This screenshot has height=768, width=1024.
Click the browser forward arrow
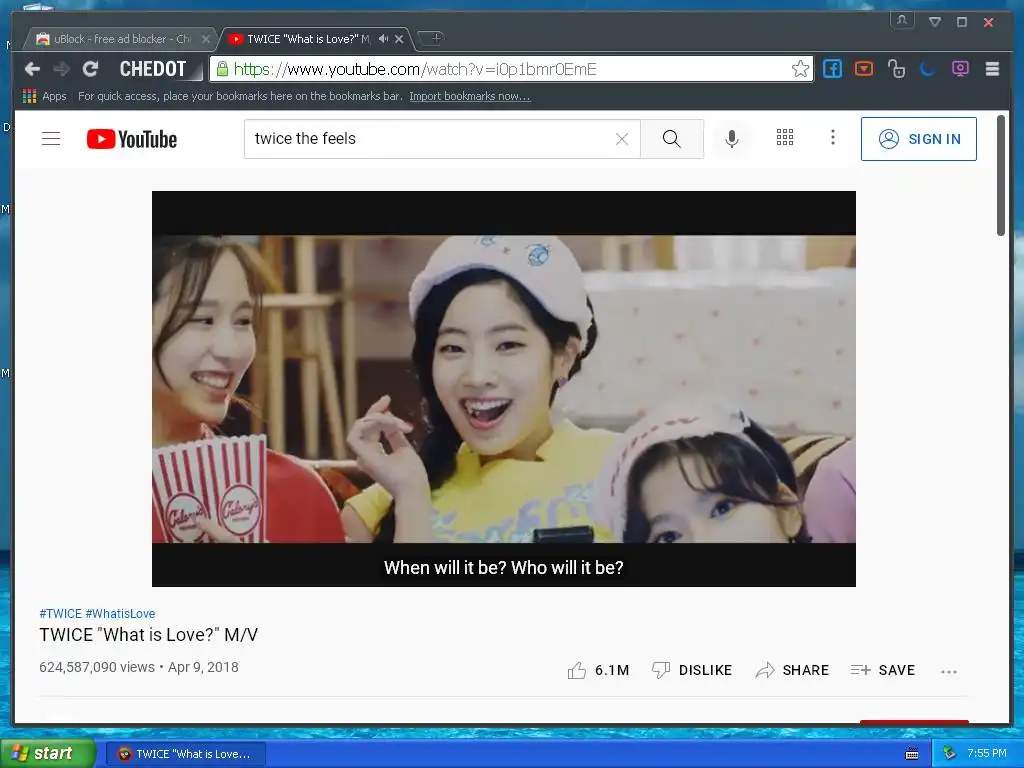coord(61,69)
